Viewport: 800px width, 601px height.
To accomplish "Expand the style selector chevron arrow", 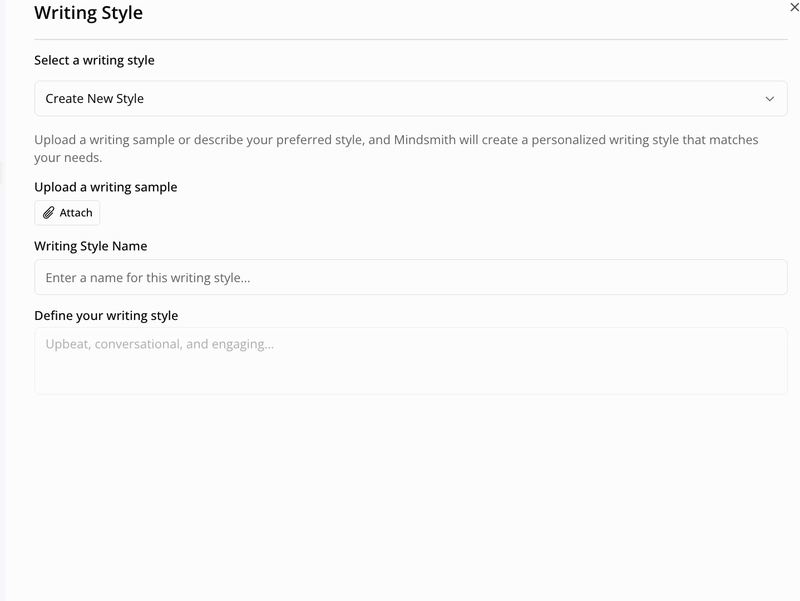I will coord(769,99).
